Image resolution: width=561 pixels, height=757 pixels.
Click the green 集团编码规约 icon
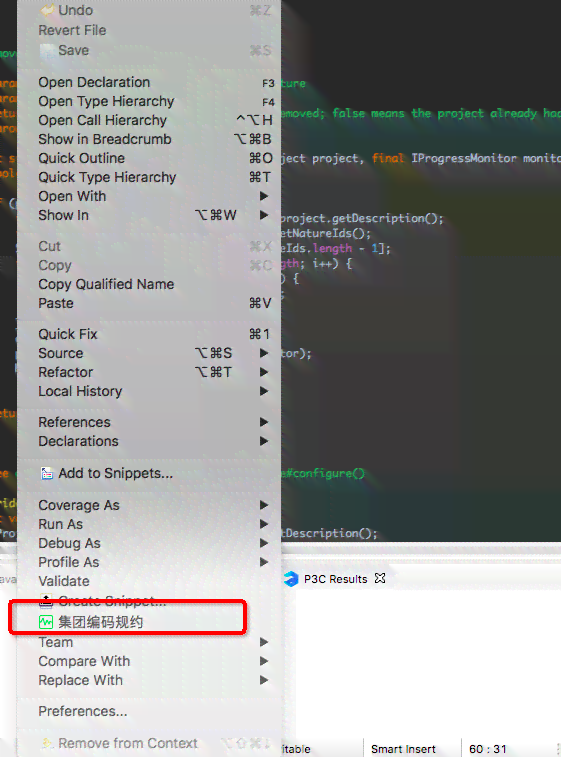click(x=46, y=622)
